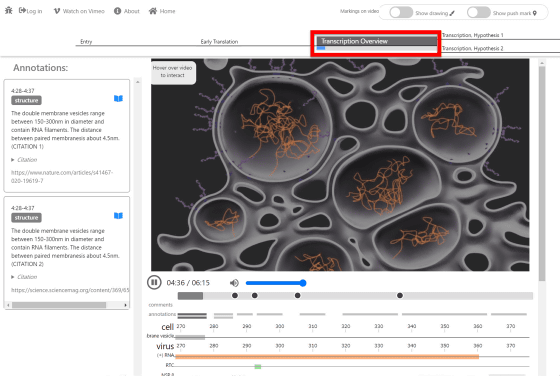Toggle the Show drawing switch
The width and height of the screenshot is (560, 376).
[x=401, y=12]
